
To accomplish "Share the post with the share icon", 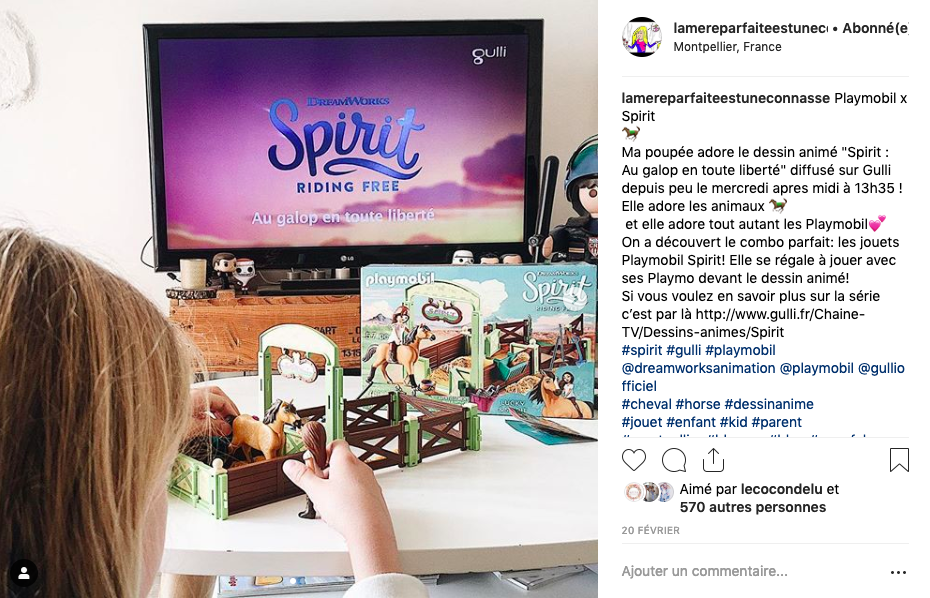I will coord(714,460).
